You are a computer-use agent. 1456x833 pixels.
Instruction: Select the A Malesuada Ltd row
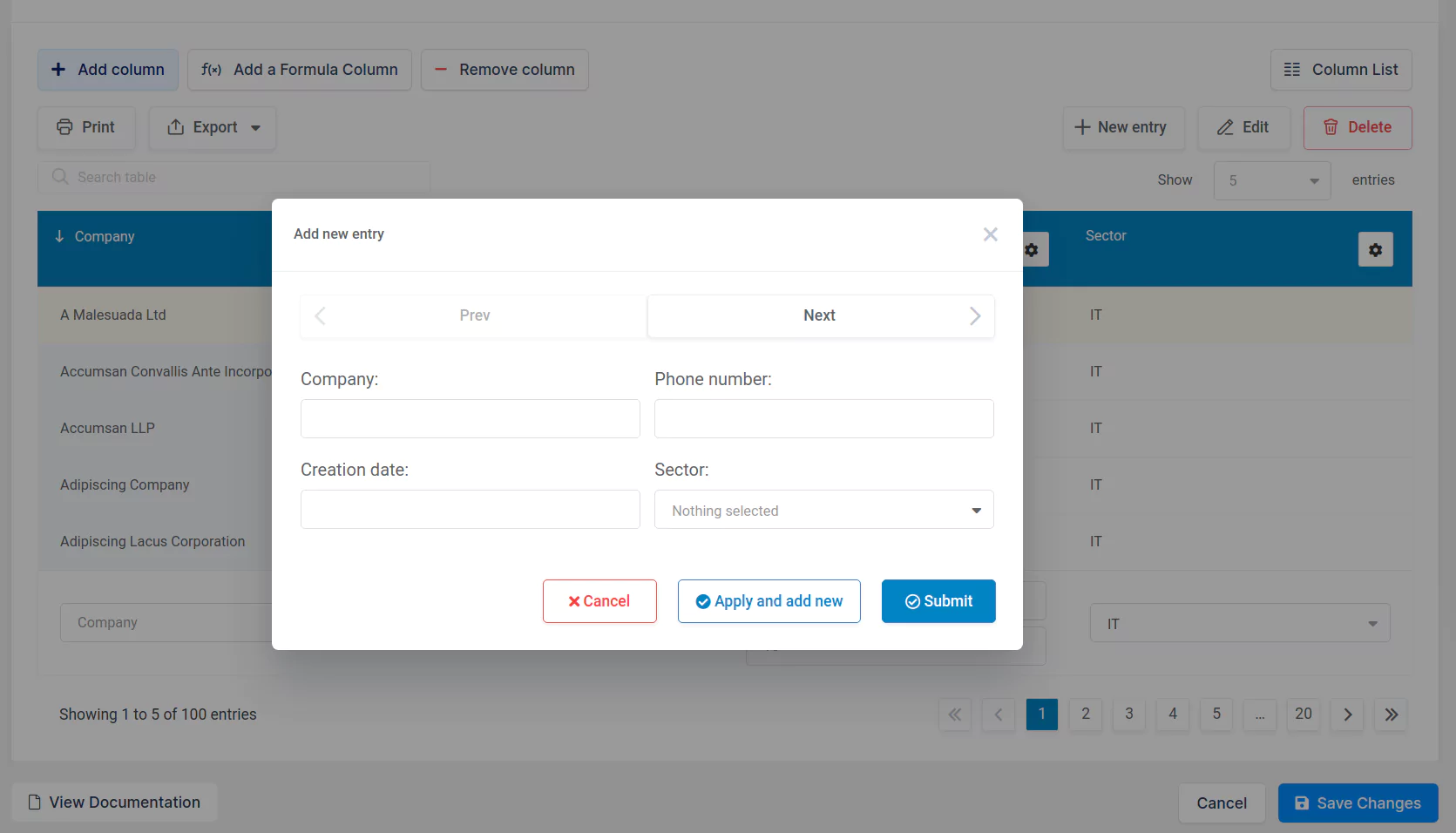click(x=113, y=315)
